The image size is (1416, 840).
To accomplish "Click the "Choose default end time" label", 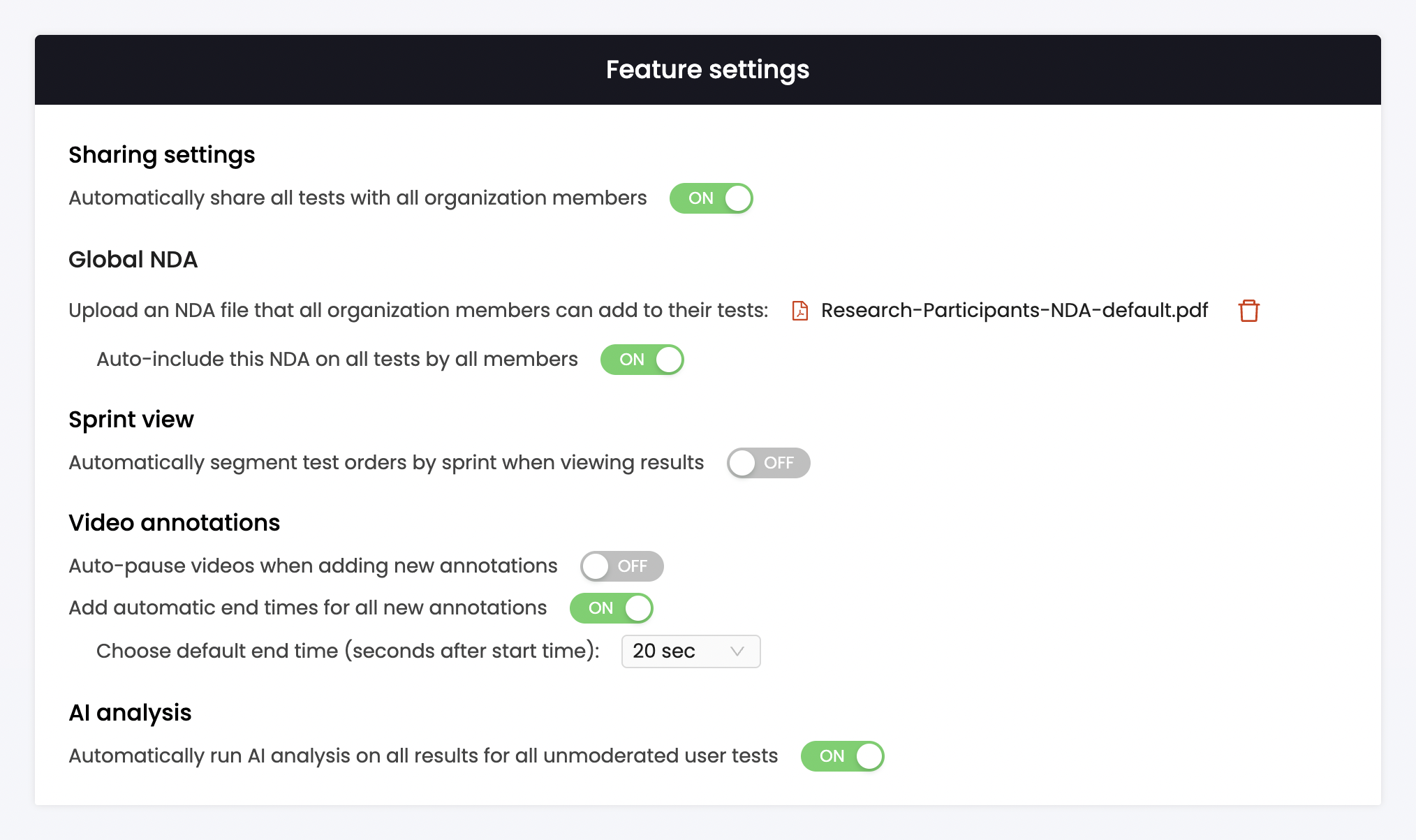I will click(348, 651).
